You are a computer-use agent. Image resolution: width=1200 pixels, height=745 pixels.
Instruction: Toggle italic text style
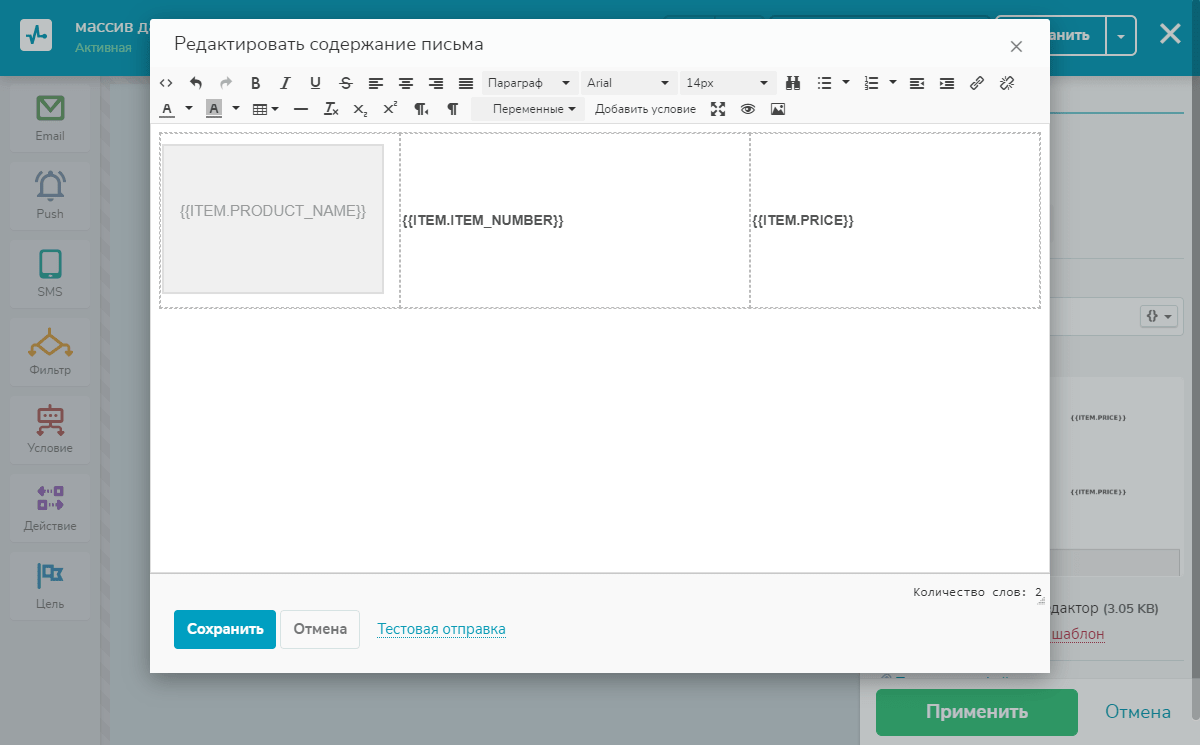pos(286,83)
